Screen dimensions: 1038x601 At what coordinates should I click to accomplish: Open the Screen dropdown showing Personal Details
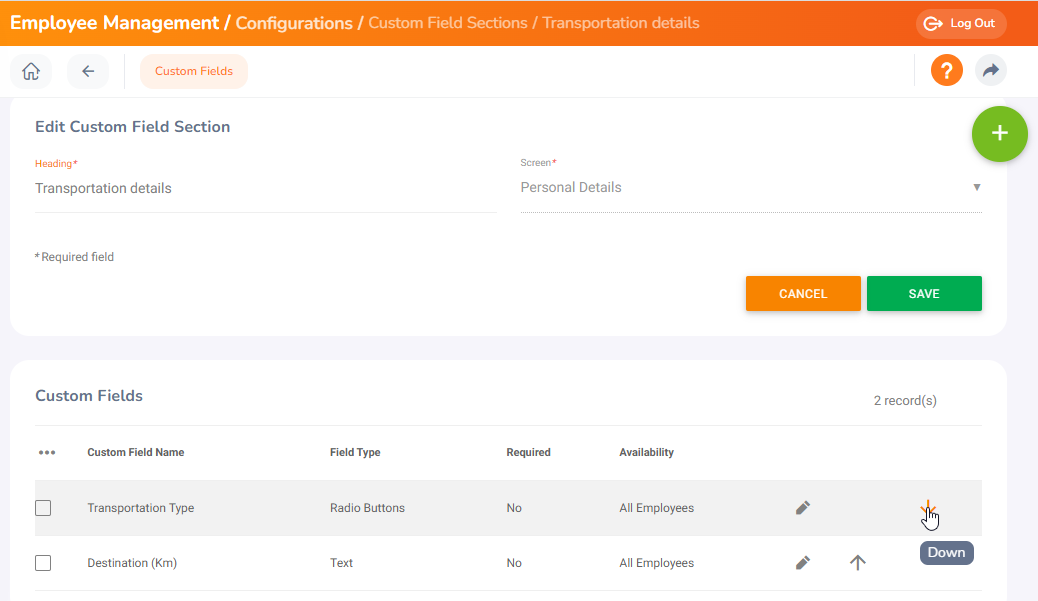(x=750, y=188)
